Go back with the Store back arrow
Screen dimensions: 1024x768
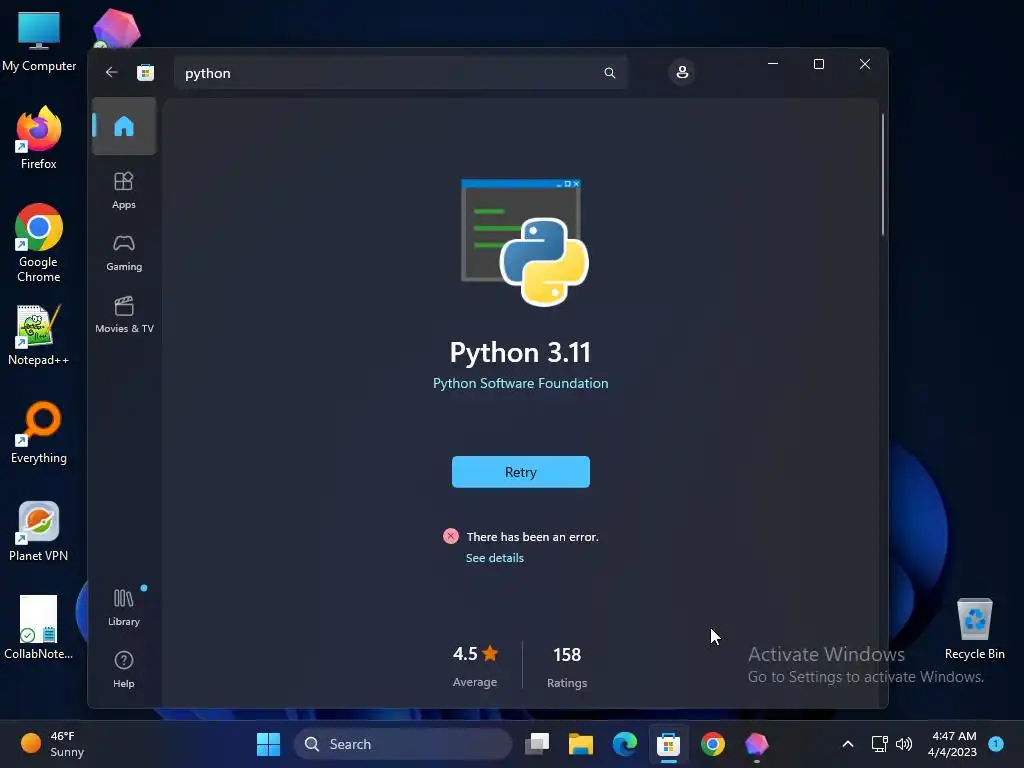click(112, 72)
